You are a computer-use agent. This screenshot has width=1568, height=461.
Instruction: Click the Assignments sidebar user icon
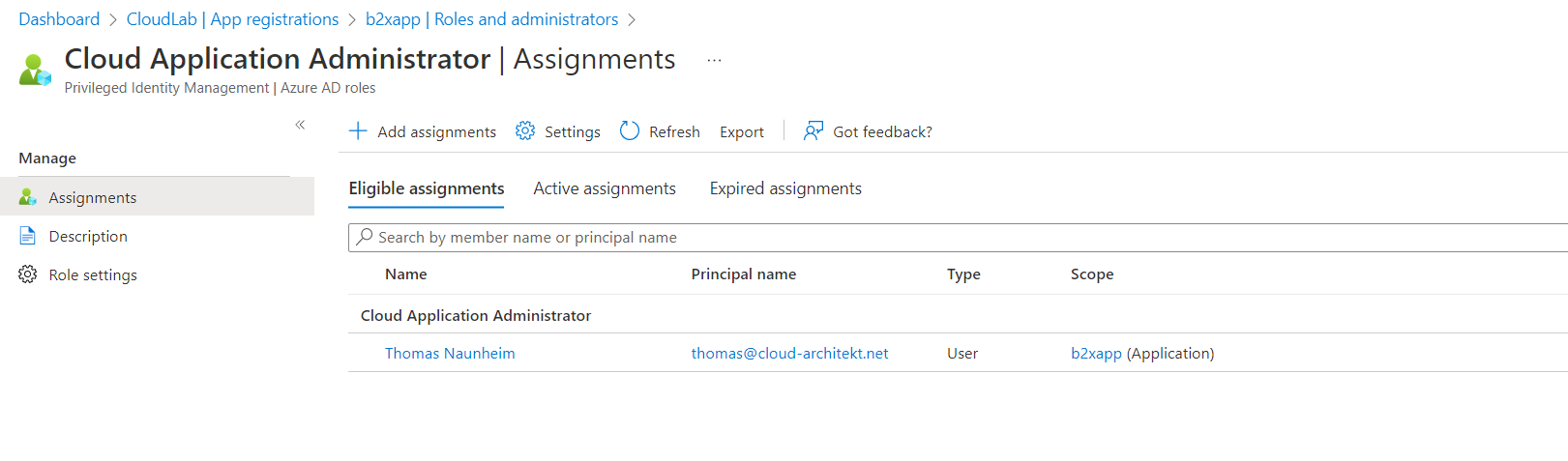[x=28, y=197]
